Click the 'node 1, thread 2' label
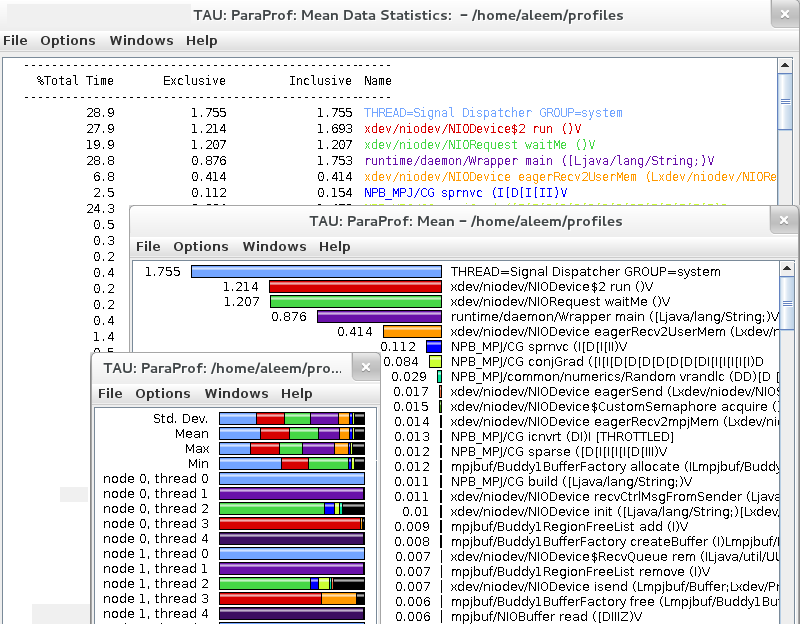The height and width of the screenshot is (624, 800). [x=156, y=584]
